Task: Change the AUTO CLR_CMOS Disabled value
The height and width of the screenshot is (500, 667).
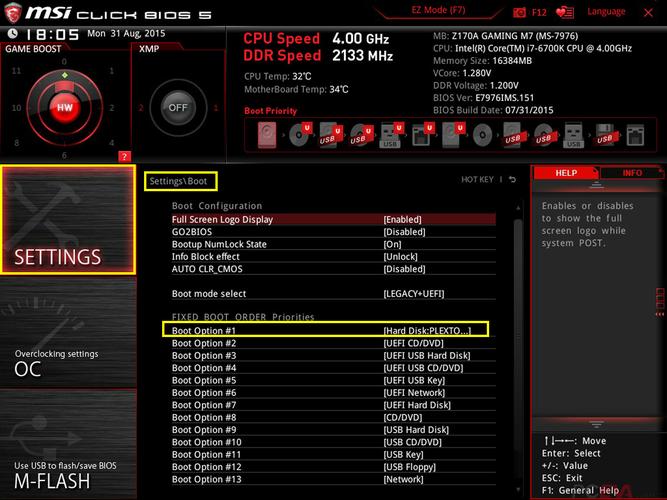Action: point(404,269)
